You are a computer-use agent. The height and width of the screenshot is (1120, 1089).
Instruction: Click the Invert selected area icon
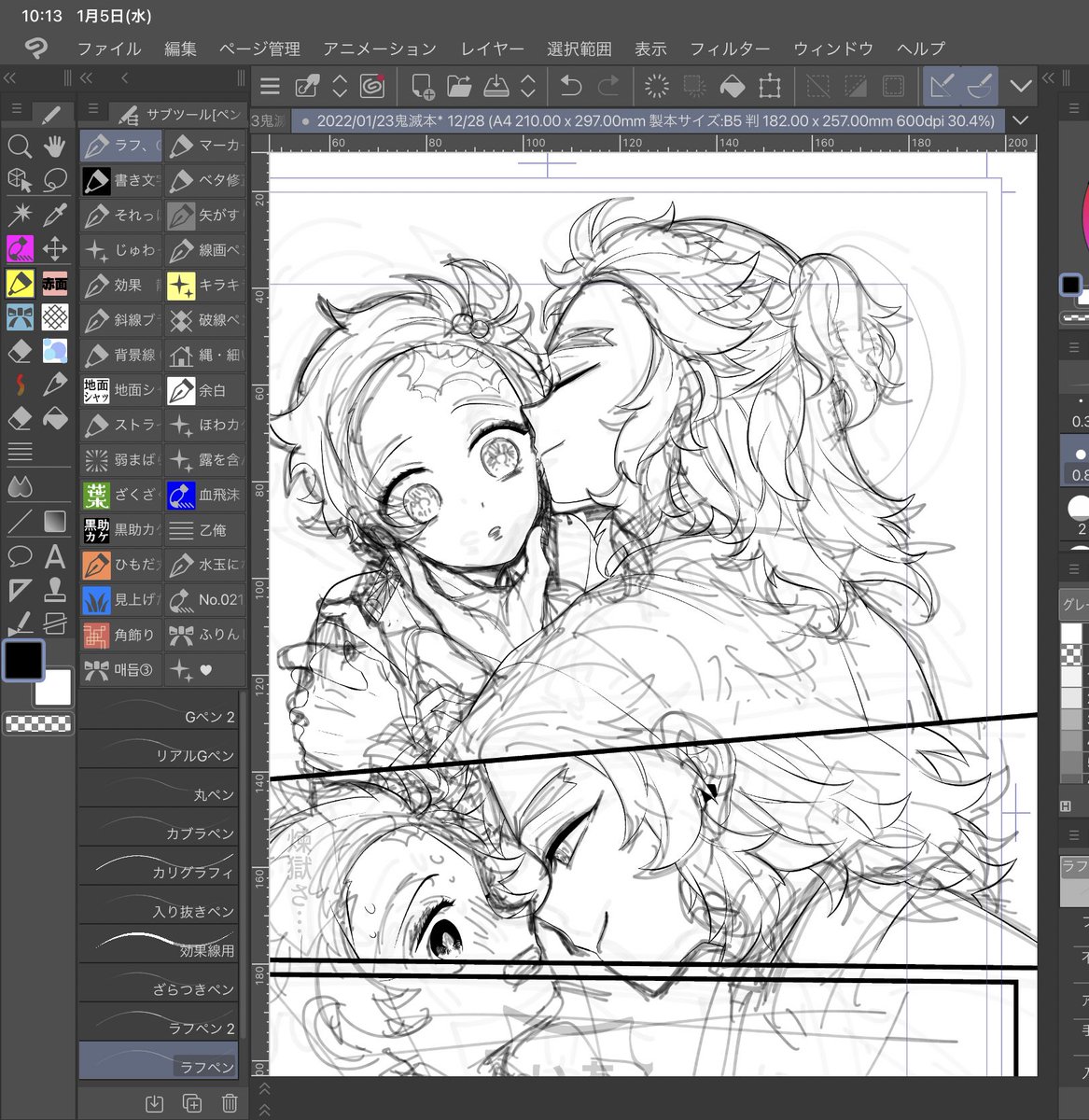pyautogui.click(x=855, y=87)
